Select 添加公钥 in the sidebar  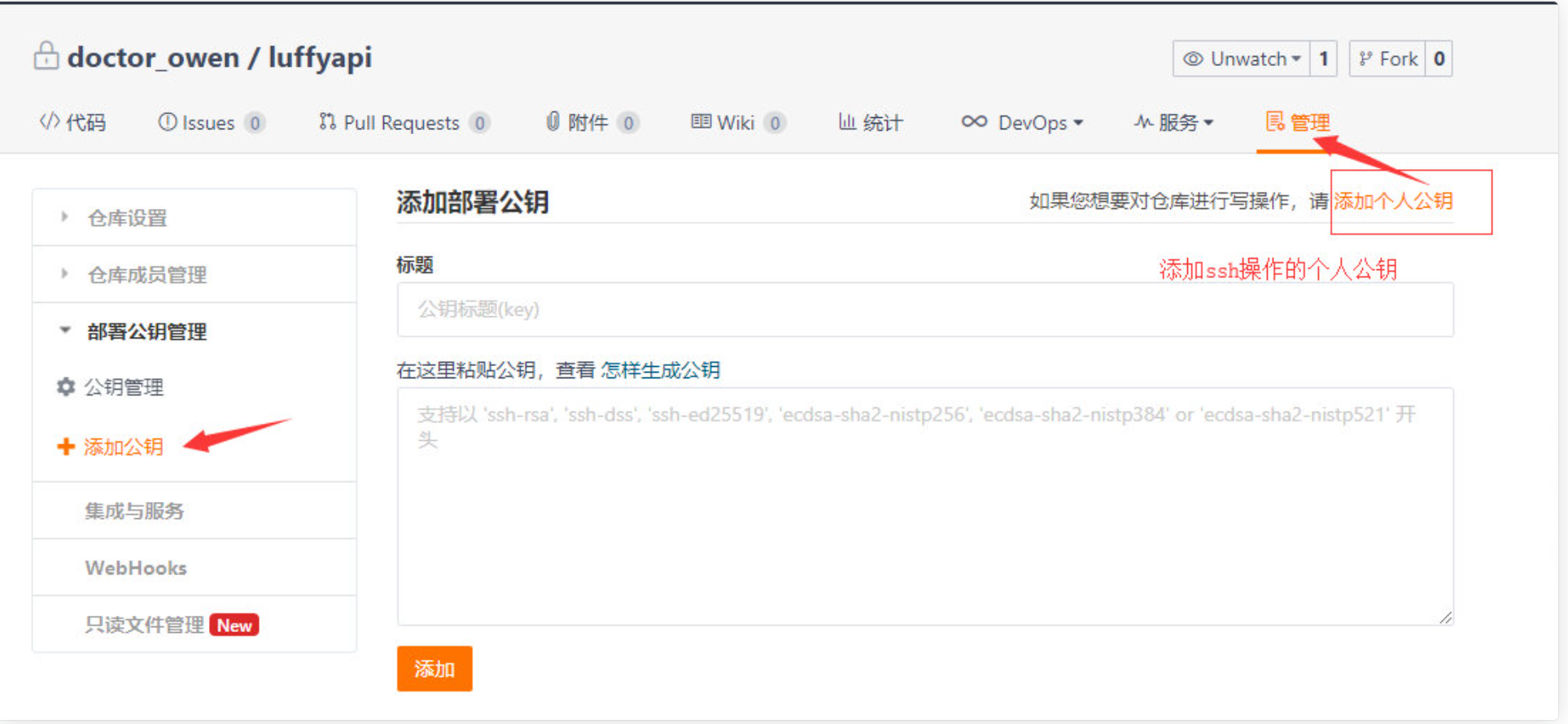pos(124,446)
